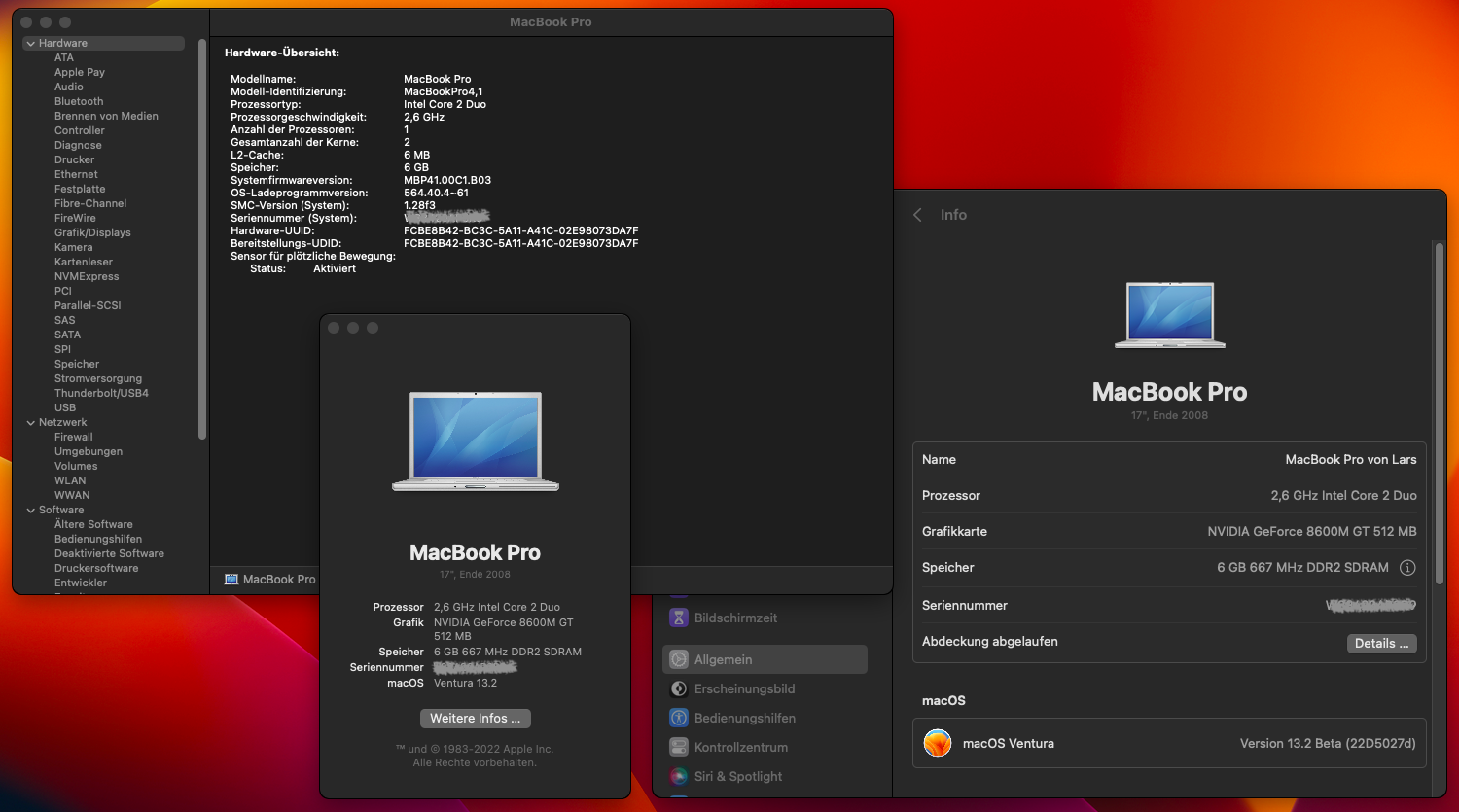Image resolution: width=1459 pixels, height=812 pixels.
Task: Select Apple Pay in hardware list
Action: point(80,72)
